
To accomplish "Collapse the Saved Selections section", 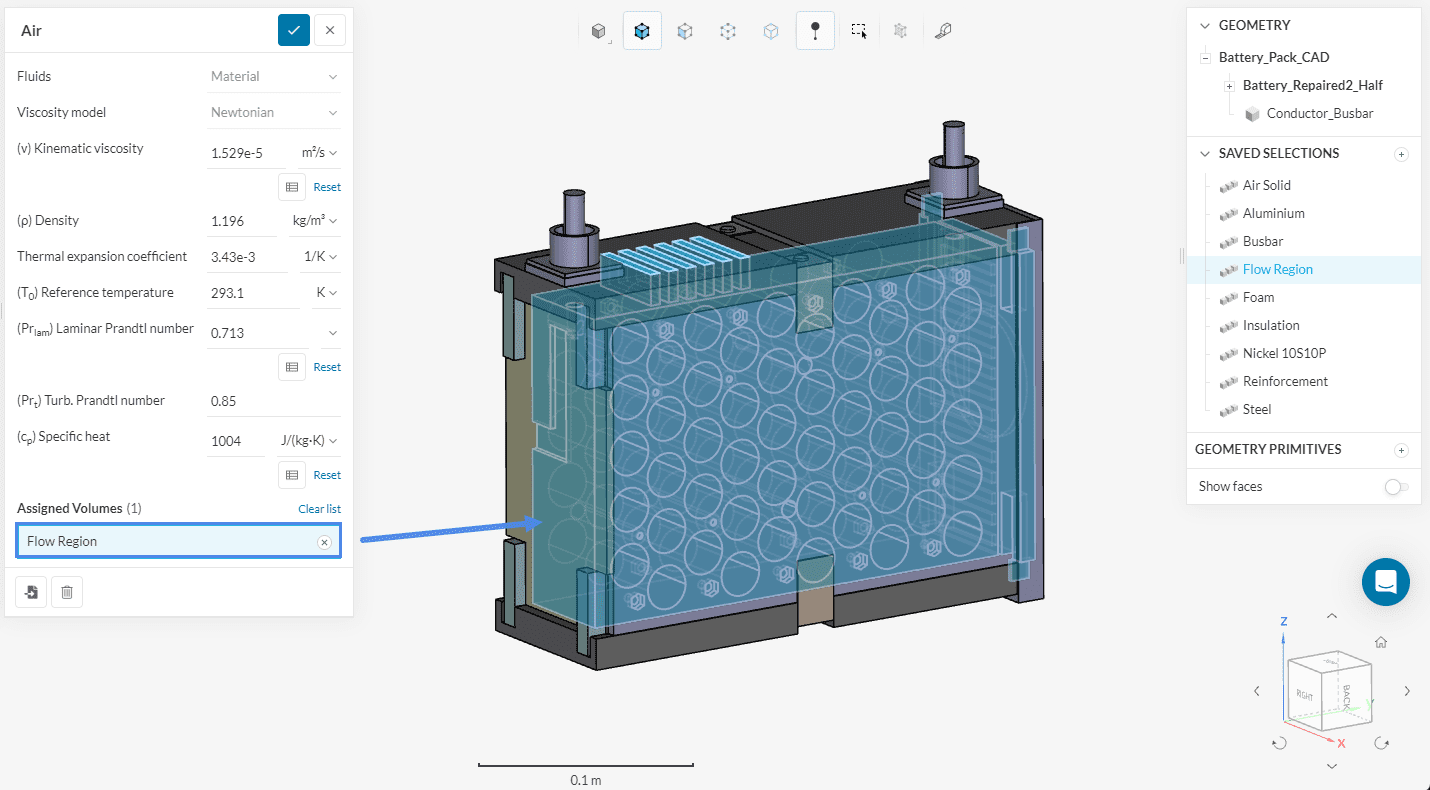I will [x=1204, y=154].
